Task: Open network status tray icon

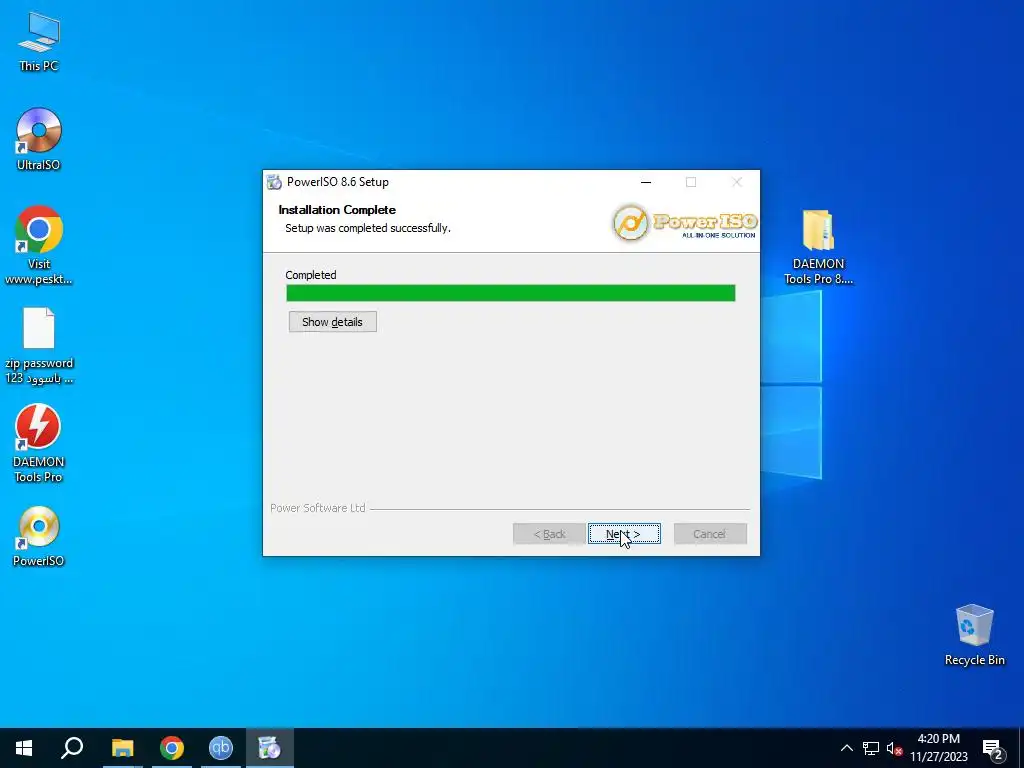Action: [x=871, y=748]
